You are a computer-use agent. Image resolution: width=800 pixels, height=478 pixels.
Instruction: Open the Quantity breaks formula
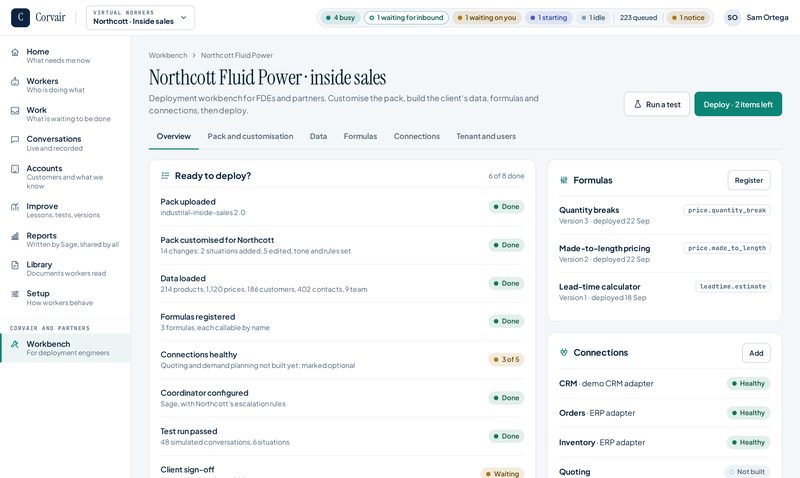pyautogui.click(x=664, y=215)
